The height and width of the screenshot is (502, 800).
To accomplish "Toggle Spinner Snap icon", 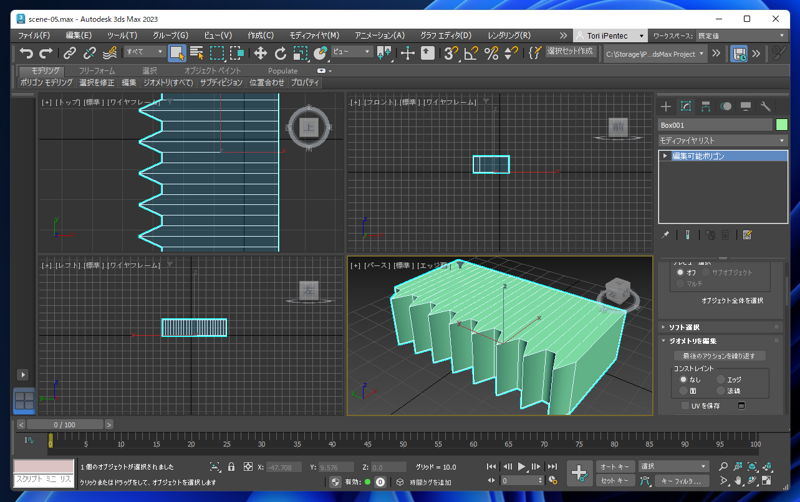I will click(511, 53).
